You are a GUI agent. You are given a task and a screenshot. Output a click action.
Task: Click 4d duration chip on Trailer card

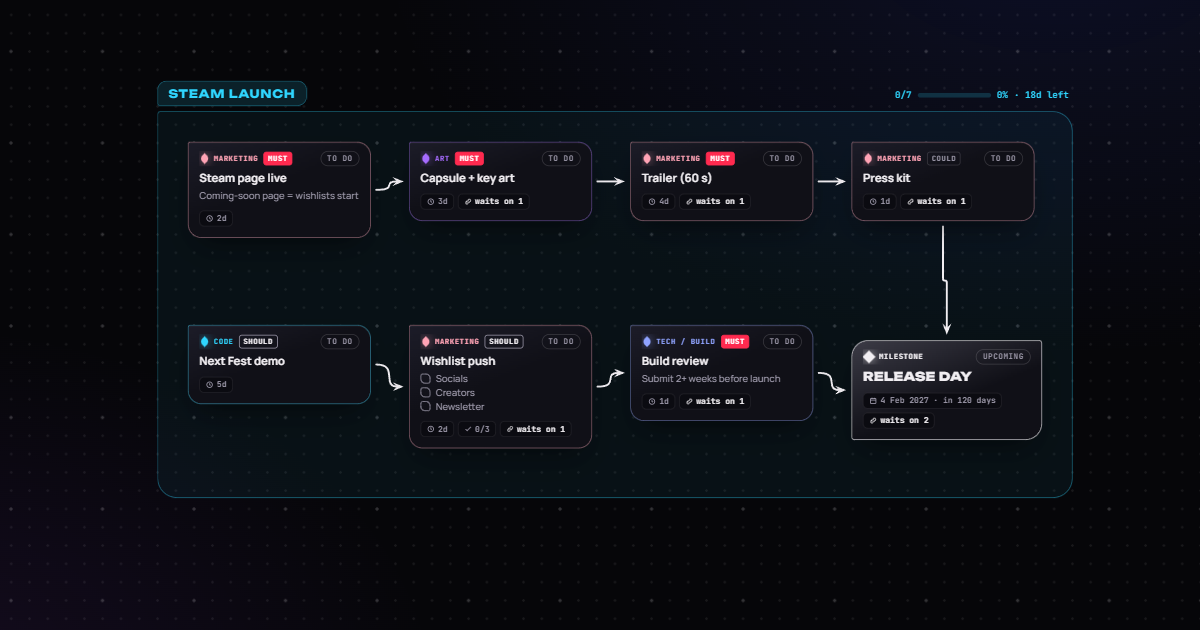(x=658, y=201)
